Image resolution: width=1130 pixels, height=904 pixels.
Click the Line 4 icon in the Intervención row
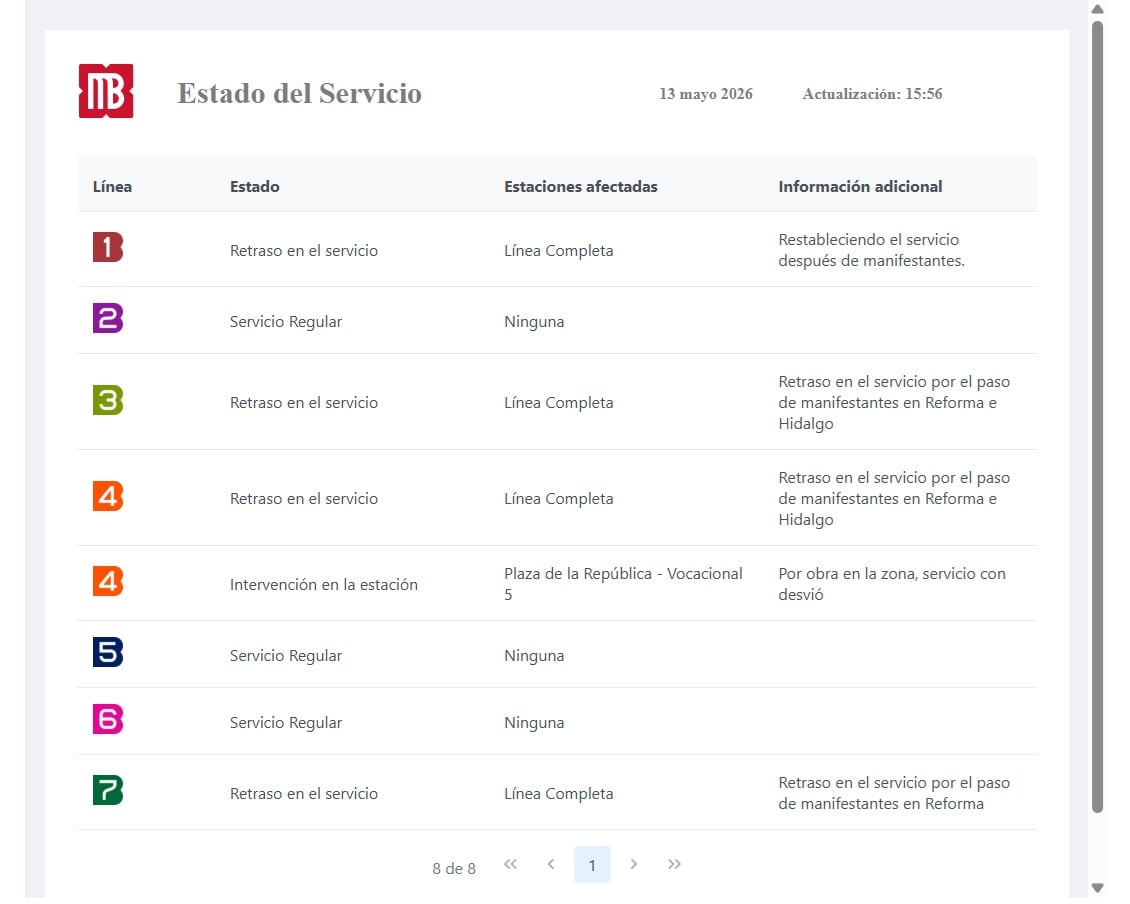(x=108, y=582)
